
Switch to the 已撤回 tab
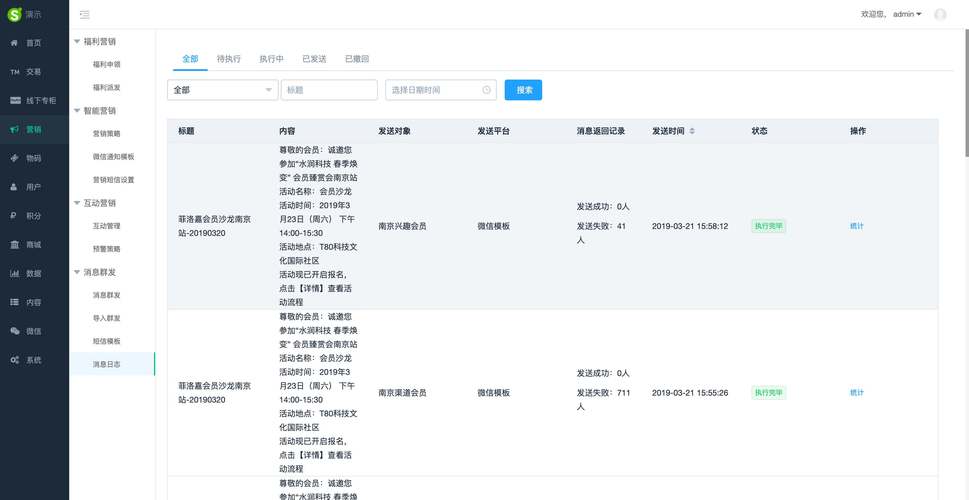[x=357, y=59]
